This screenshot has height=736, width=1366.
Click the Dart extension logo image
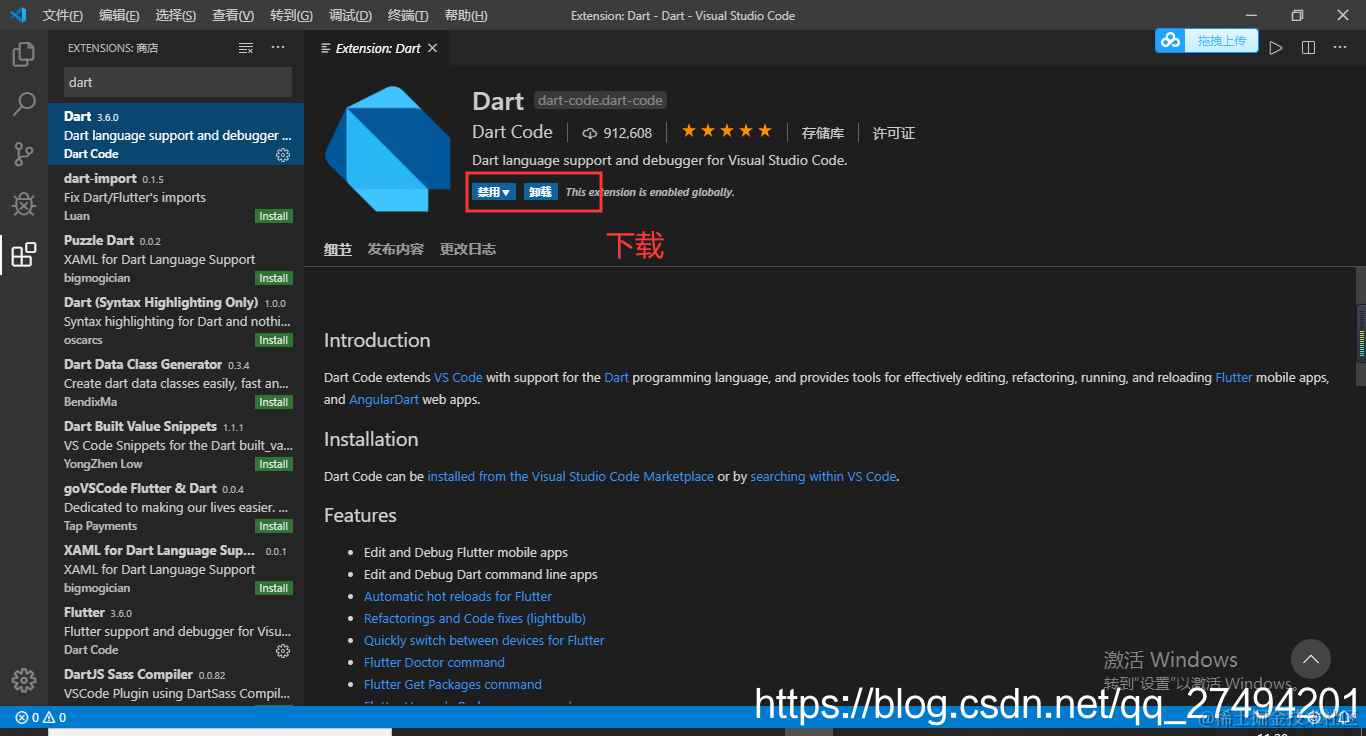[x=388, y=149]
